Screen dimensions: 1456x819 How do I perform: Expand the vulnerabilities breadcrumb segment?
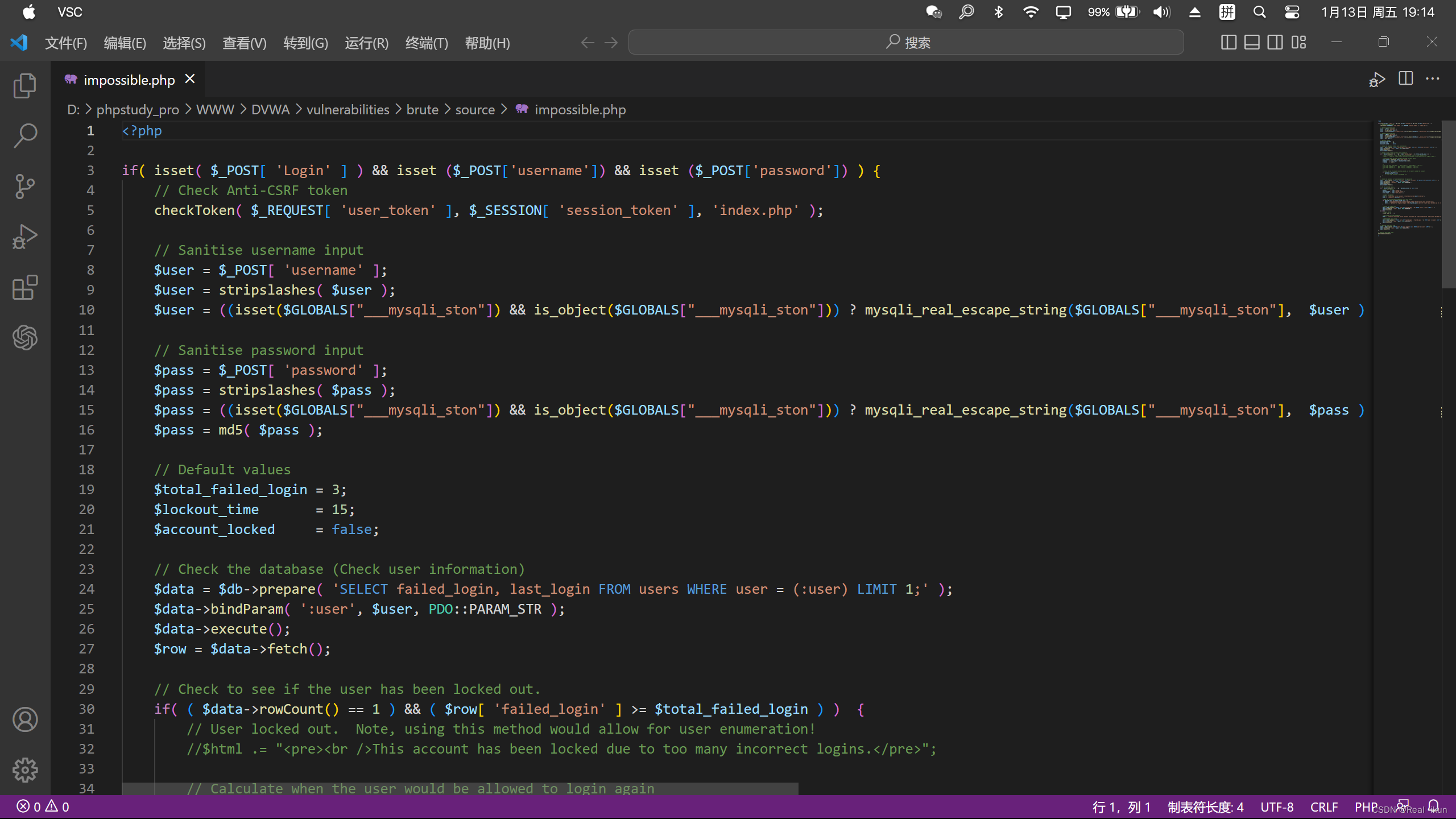[x=348, y=110]
